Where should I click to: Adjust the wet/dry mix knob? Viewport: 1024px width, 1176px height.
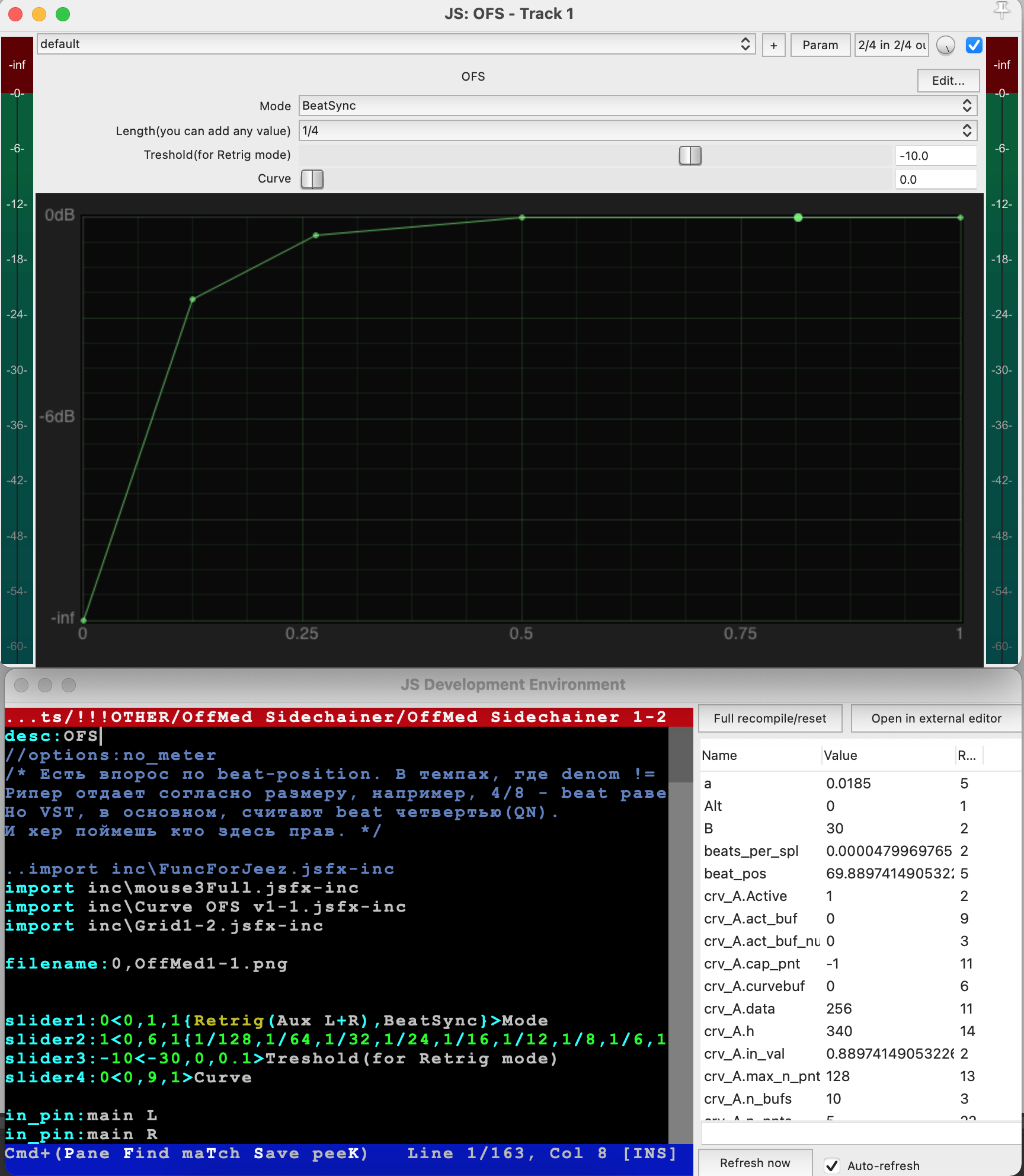pyautogui.click(x=946, y=45)
